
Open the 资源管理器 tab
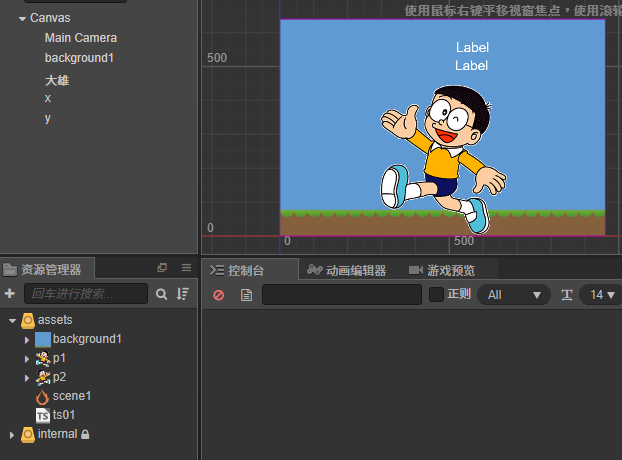point(47,270)
